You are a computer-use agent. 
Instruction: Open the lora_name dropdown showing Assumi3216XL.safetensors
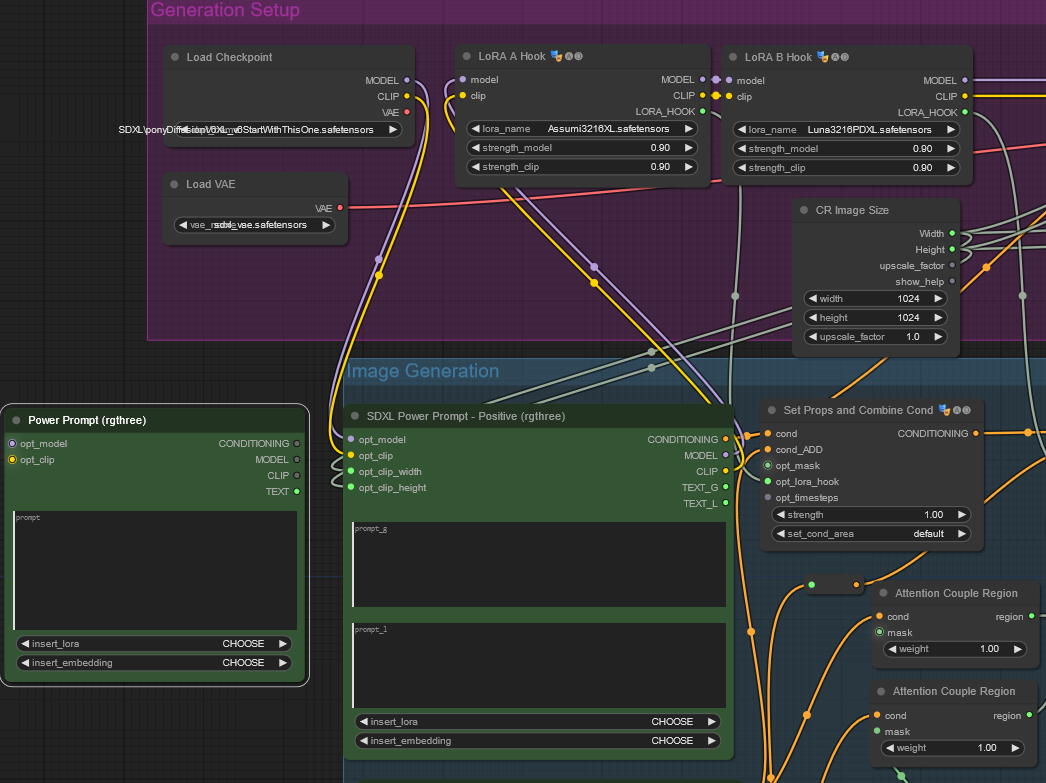(x=582, y=129)
